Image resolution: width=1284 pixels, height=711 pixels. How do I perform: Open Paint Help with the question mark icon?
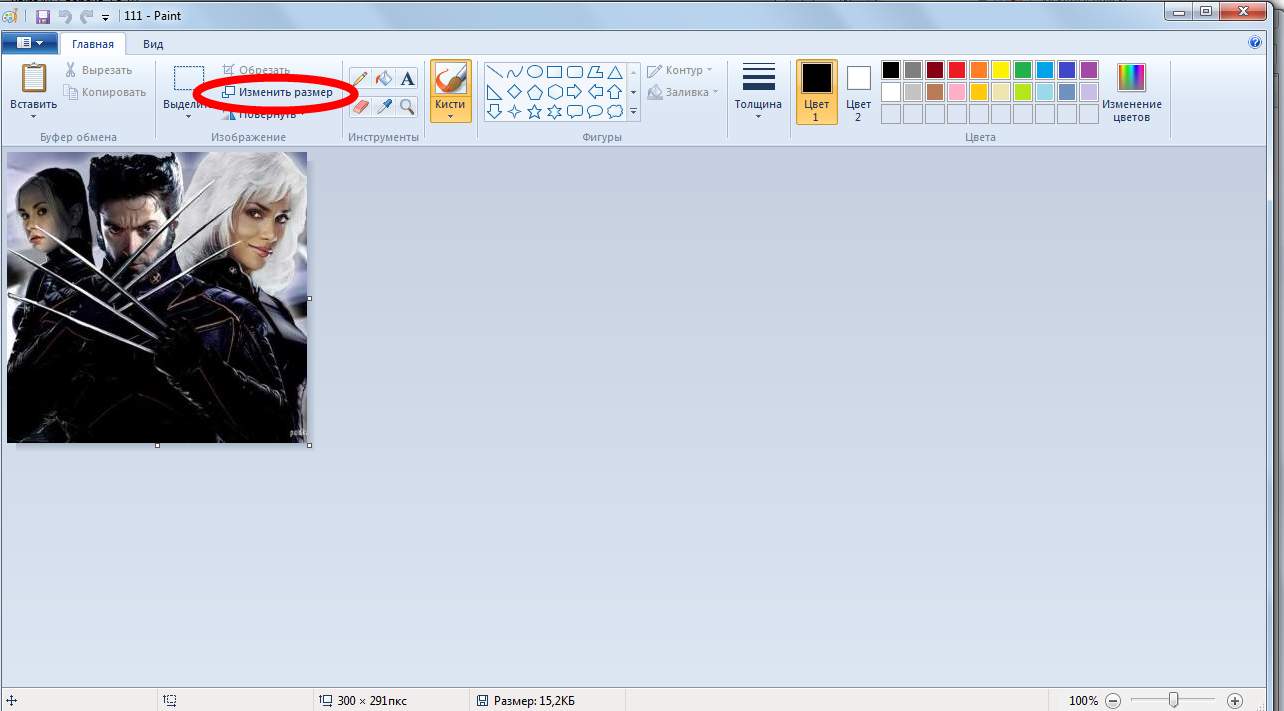tap(1255, 43)
